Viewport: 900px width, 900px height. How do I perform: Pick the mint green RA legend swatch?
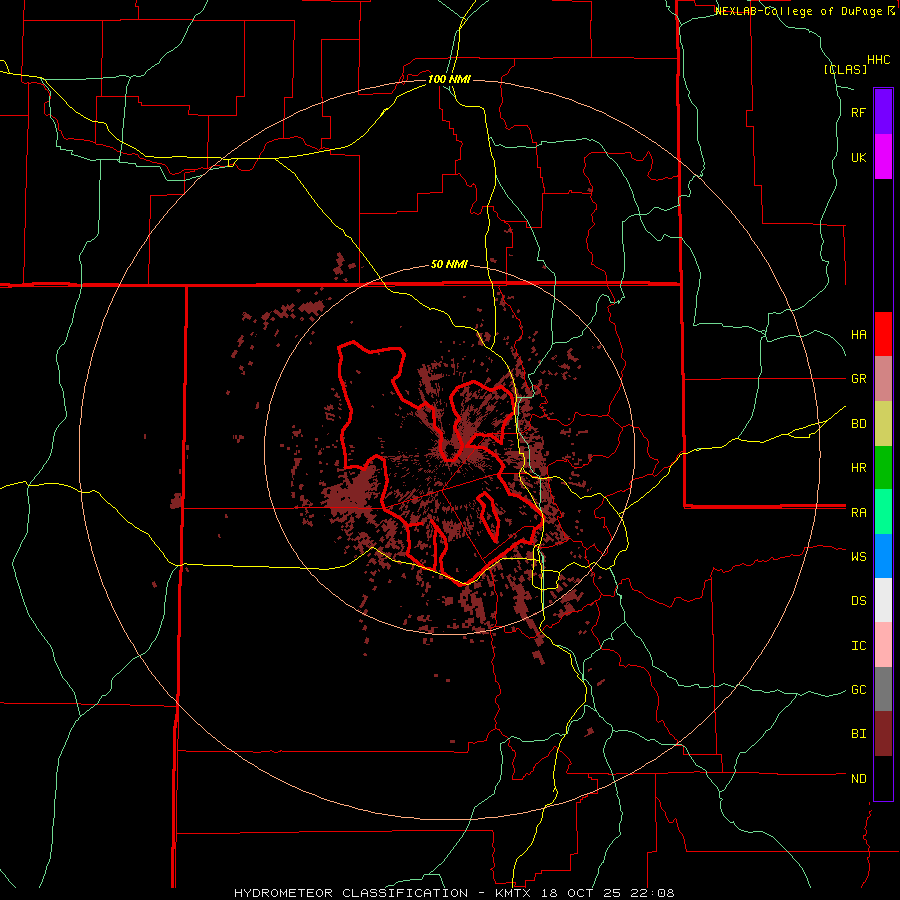(883, 512)
